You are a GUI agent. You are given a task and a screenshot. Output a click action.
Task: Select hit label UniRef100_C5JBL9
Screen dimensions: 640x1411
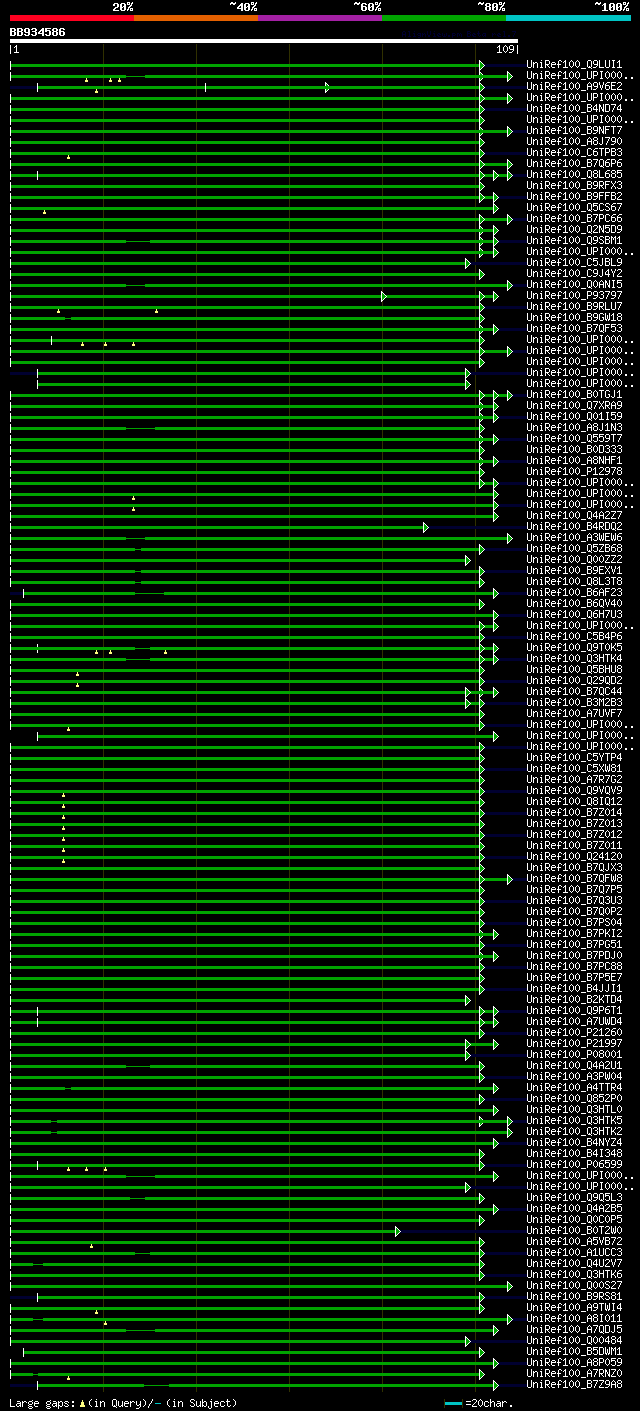pyautogui.click(x=574, y=263)
